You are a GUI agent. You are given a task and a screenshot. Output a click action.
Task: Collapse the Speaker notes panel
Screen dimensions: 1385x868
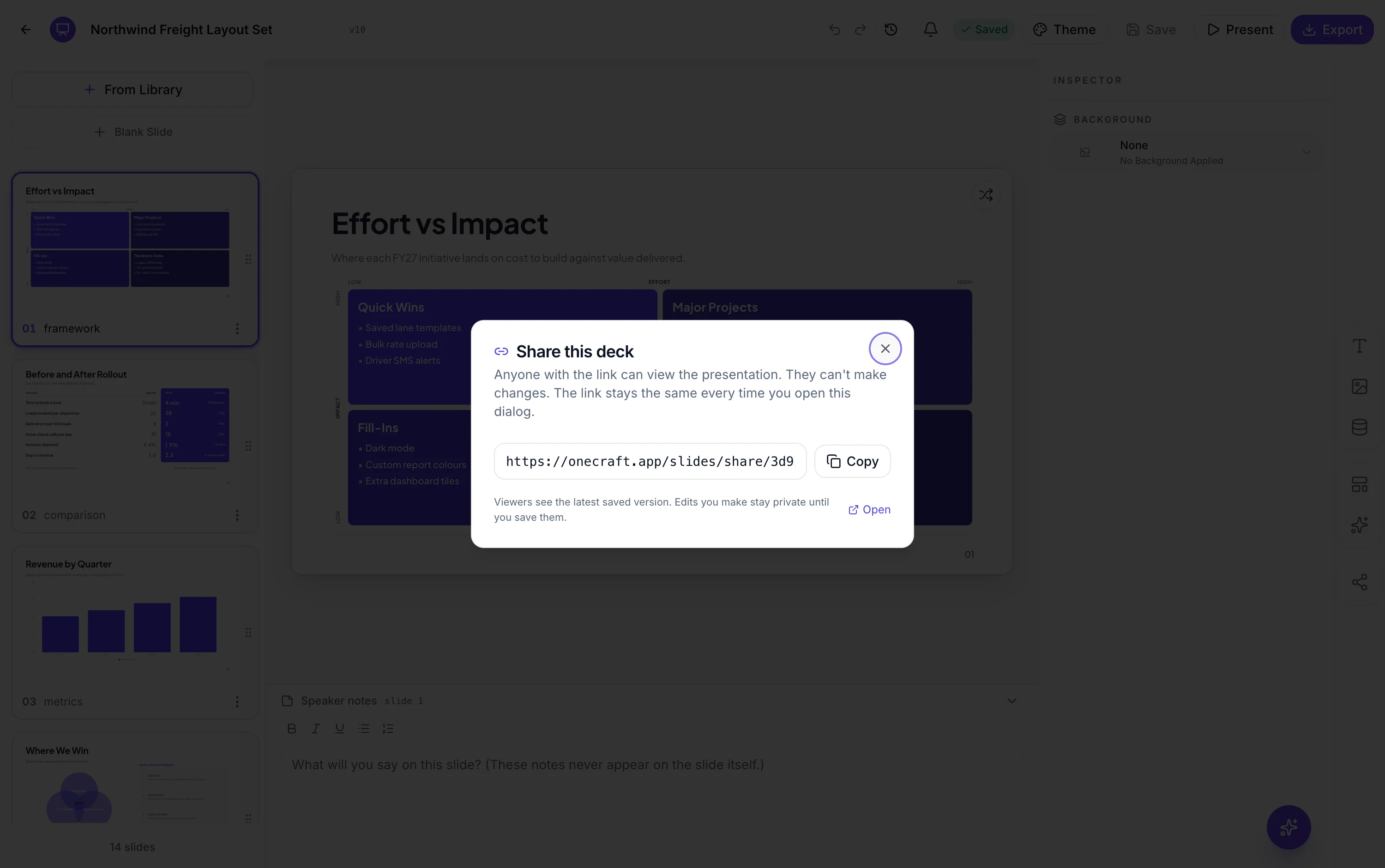click(1012, 701)
